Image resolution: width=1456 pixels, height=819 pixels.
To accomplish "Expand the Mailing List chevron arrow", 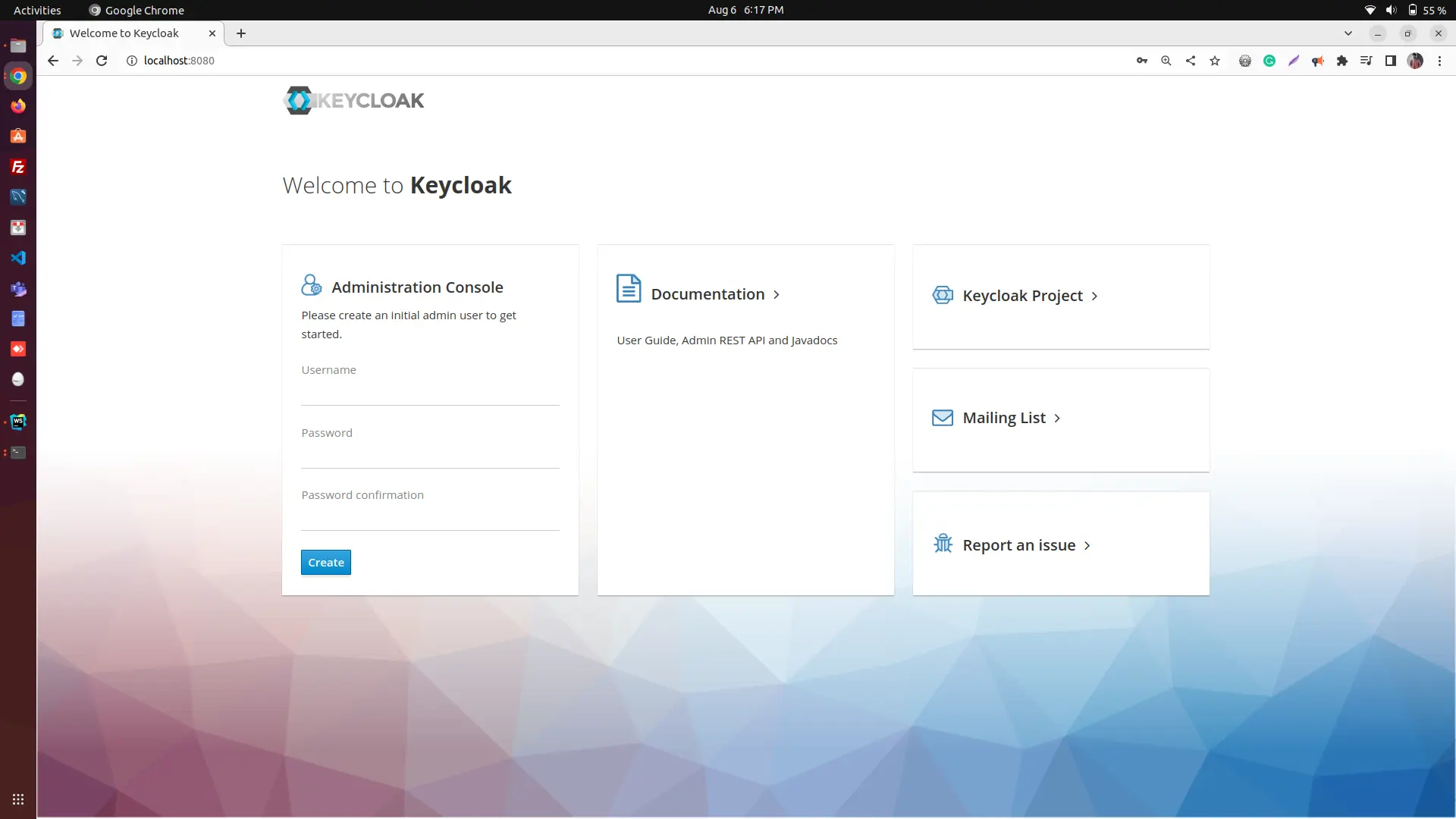I will tap(1057, 419).
